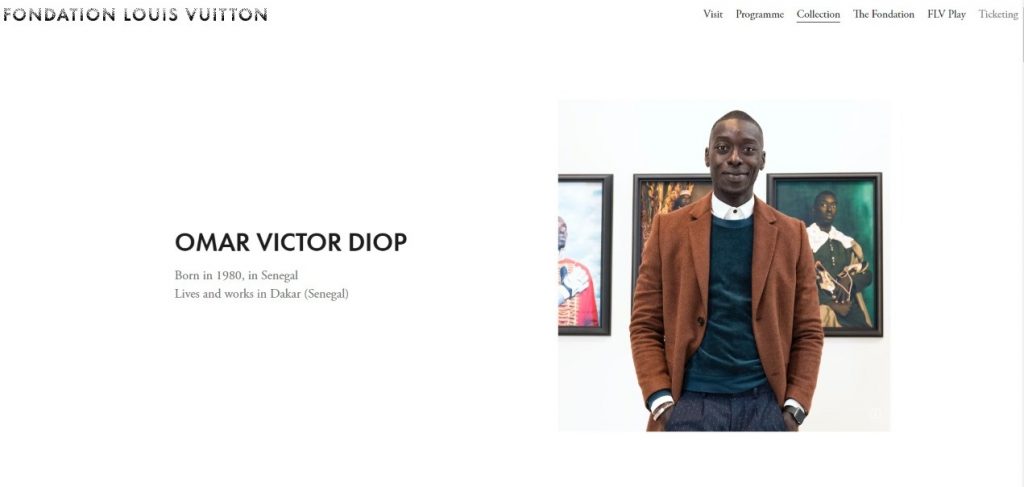The height and width of the screenshot is (487, 1024).
Task: Click the OMAR VICTOR DIOP heading
Action: (x=291, y=242)
